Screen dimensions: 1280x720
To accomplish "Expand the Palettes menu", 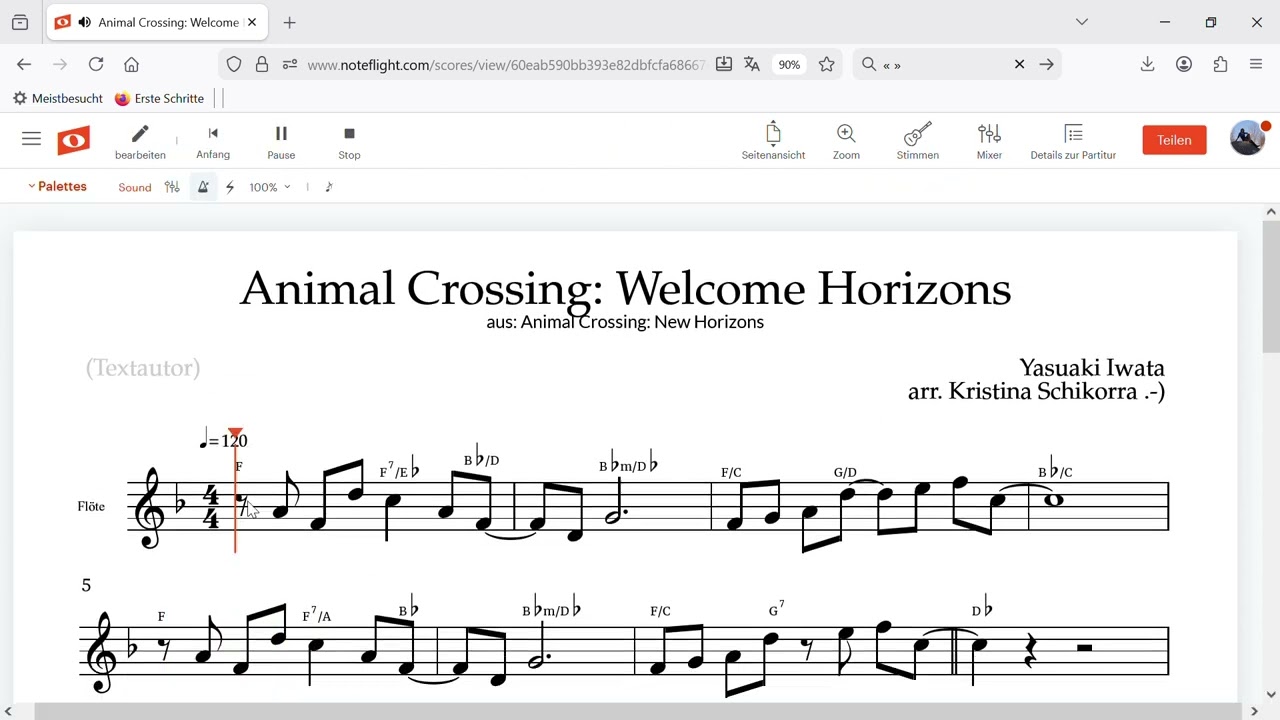I will tap(57, 186).
